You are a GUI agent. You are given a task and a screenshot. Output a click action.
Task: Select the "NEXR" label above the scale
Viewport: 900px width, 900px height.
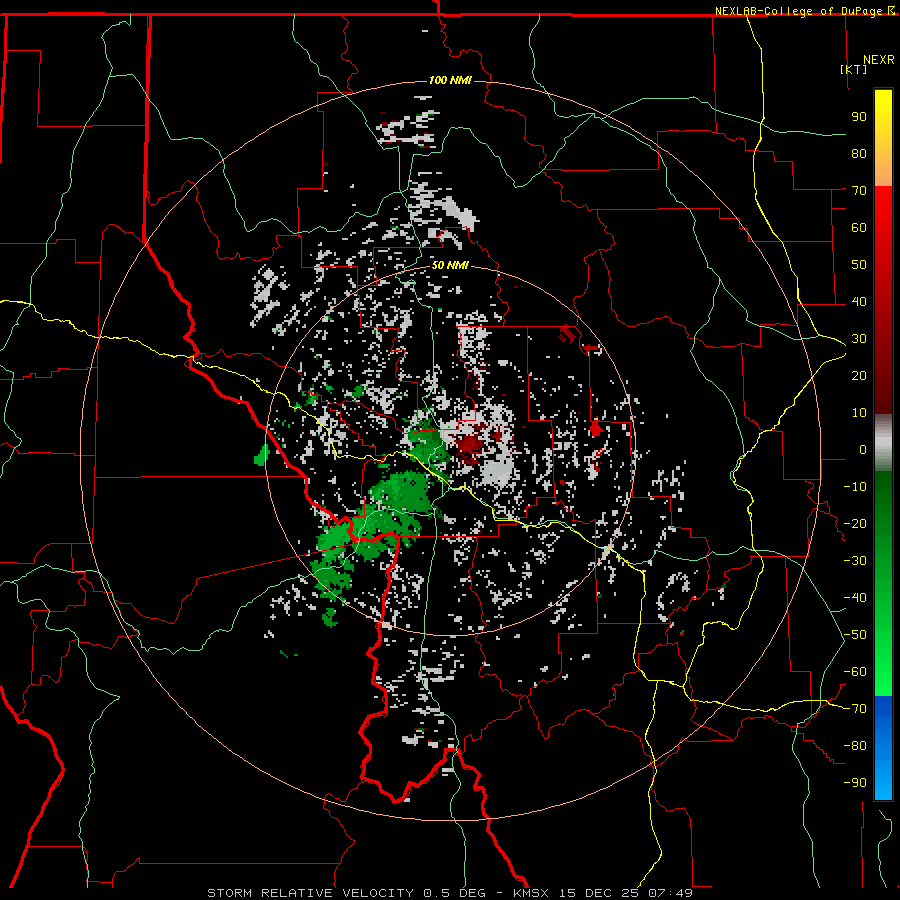click(x=879, y=60)
